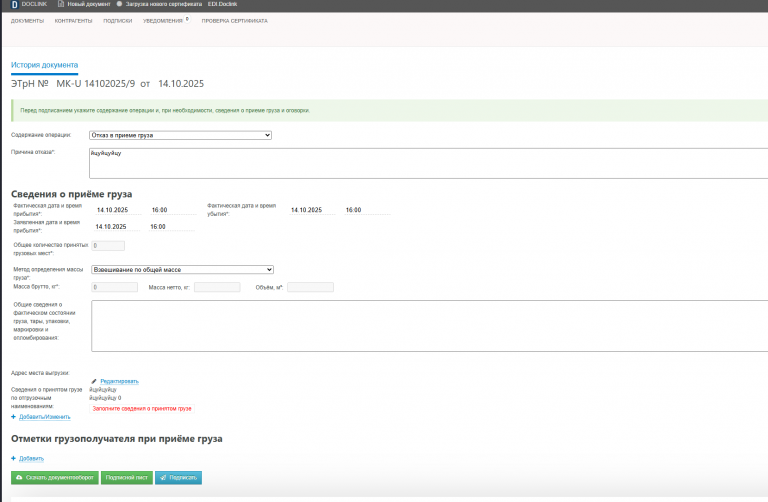The height and width of the screenshot is (502, 768).
Task: Click the Редактировать link
Action: [120, 381]
